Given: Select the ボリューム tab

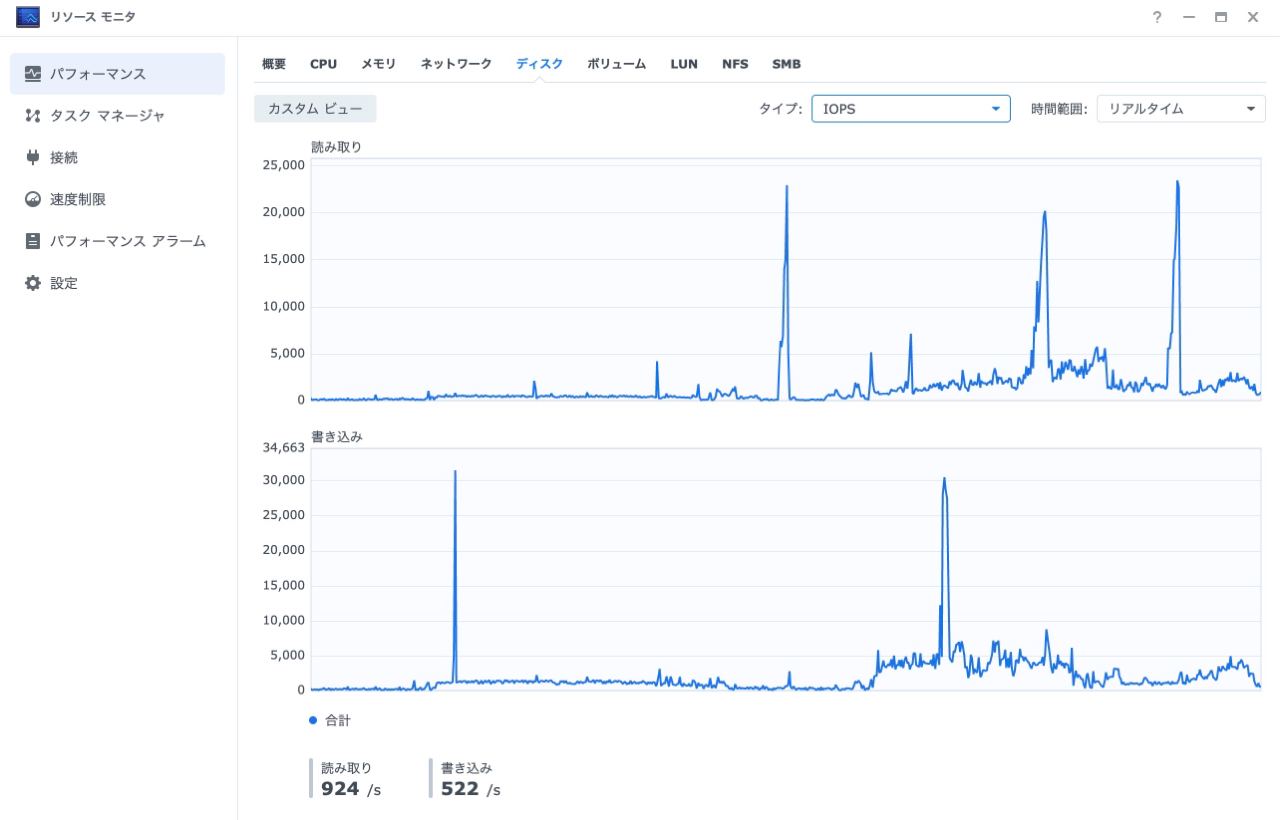Looking at the screenshot, I should click(x=616, y=64).
